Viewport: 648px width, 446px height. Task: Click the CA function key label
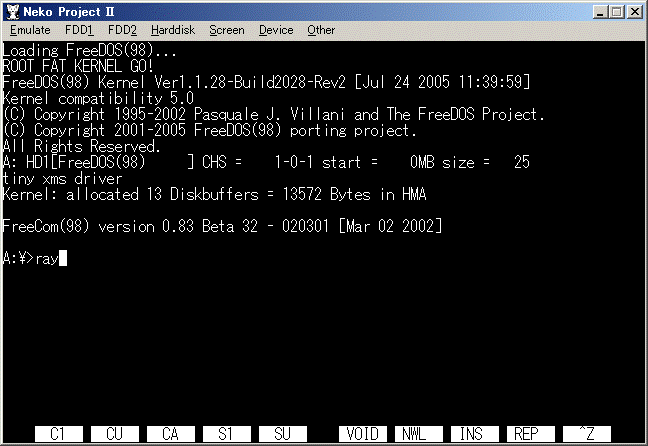171,434
